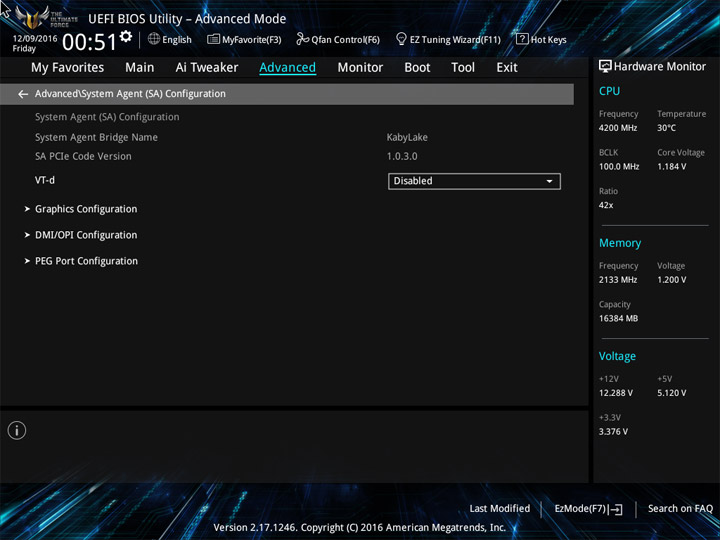
Task: Click the settings gear beside the clock
Action: (x=126, y=37)
